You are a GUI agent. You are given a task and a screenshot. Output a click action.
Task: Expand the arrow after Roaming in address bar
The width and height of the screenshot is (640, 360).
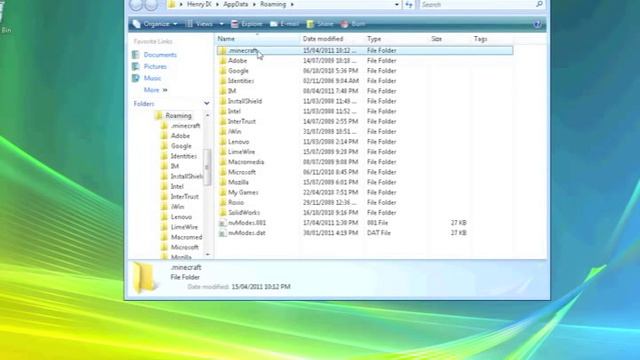tap(292, 4)
